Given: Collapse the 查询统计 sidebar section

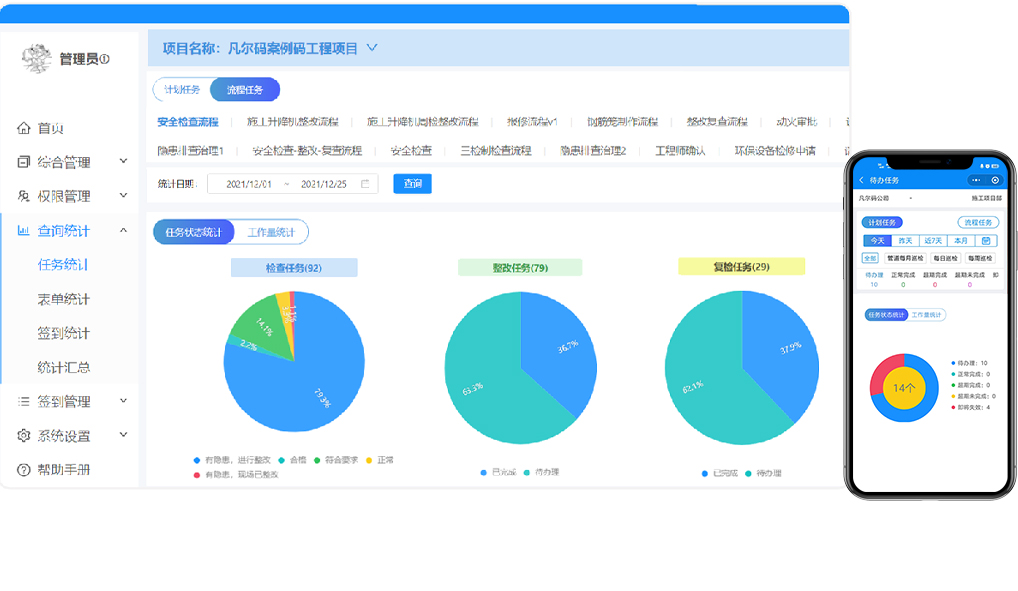Looking at the screenshot, I should pos(121,229).
